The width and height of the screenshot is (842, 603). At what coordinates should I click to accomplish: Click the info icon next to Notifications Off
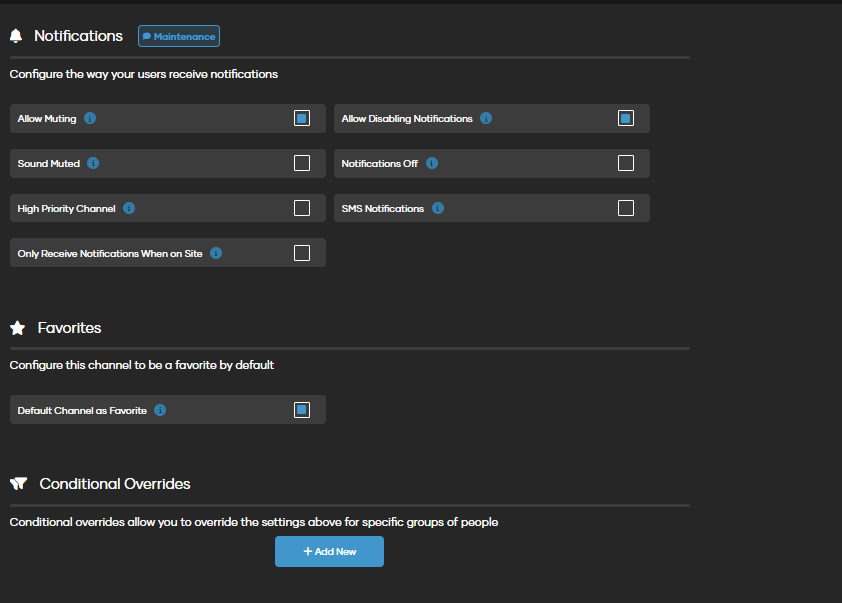point(432,163)
